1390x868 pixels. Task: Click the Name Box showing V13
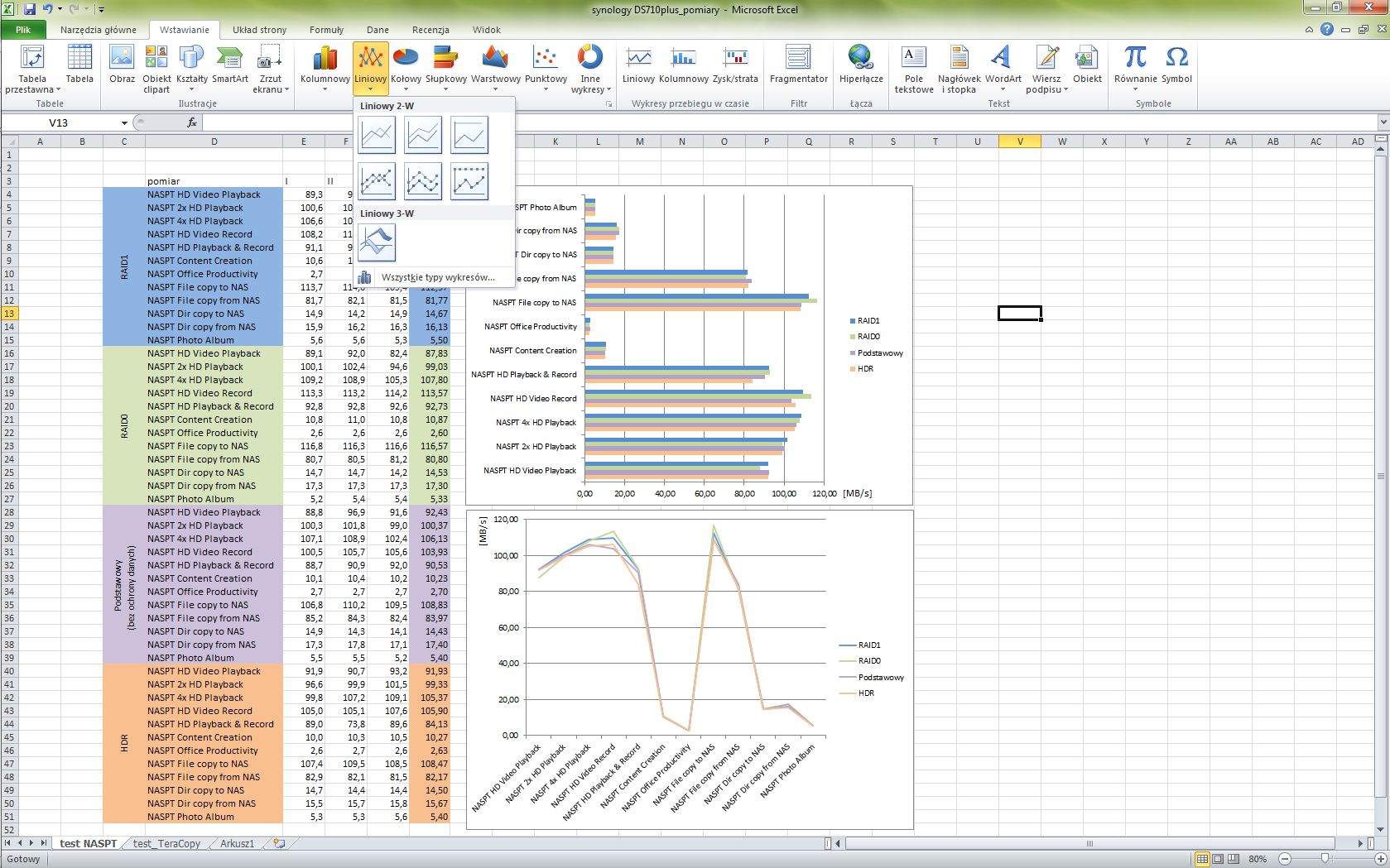(x=59, y=122)
